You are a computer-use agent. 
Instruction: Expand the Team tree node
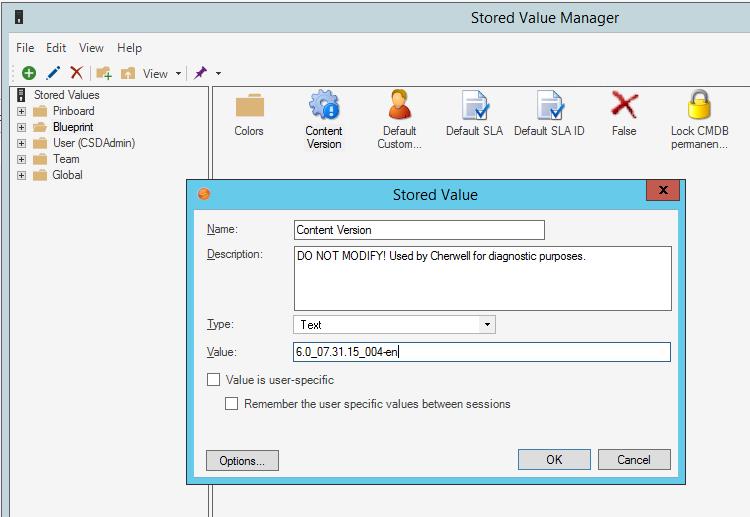pos(21,159)
